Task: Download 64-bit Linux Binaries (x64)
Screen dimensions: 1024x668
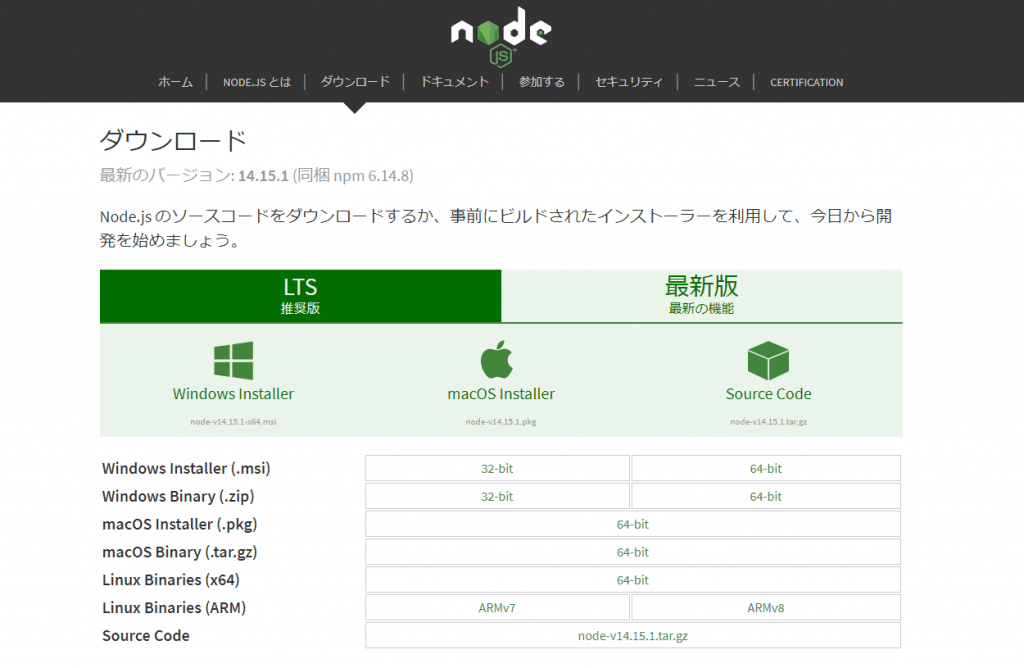Action: pos(633,580)
